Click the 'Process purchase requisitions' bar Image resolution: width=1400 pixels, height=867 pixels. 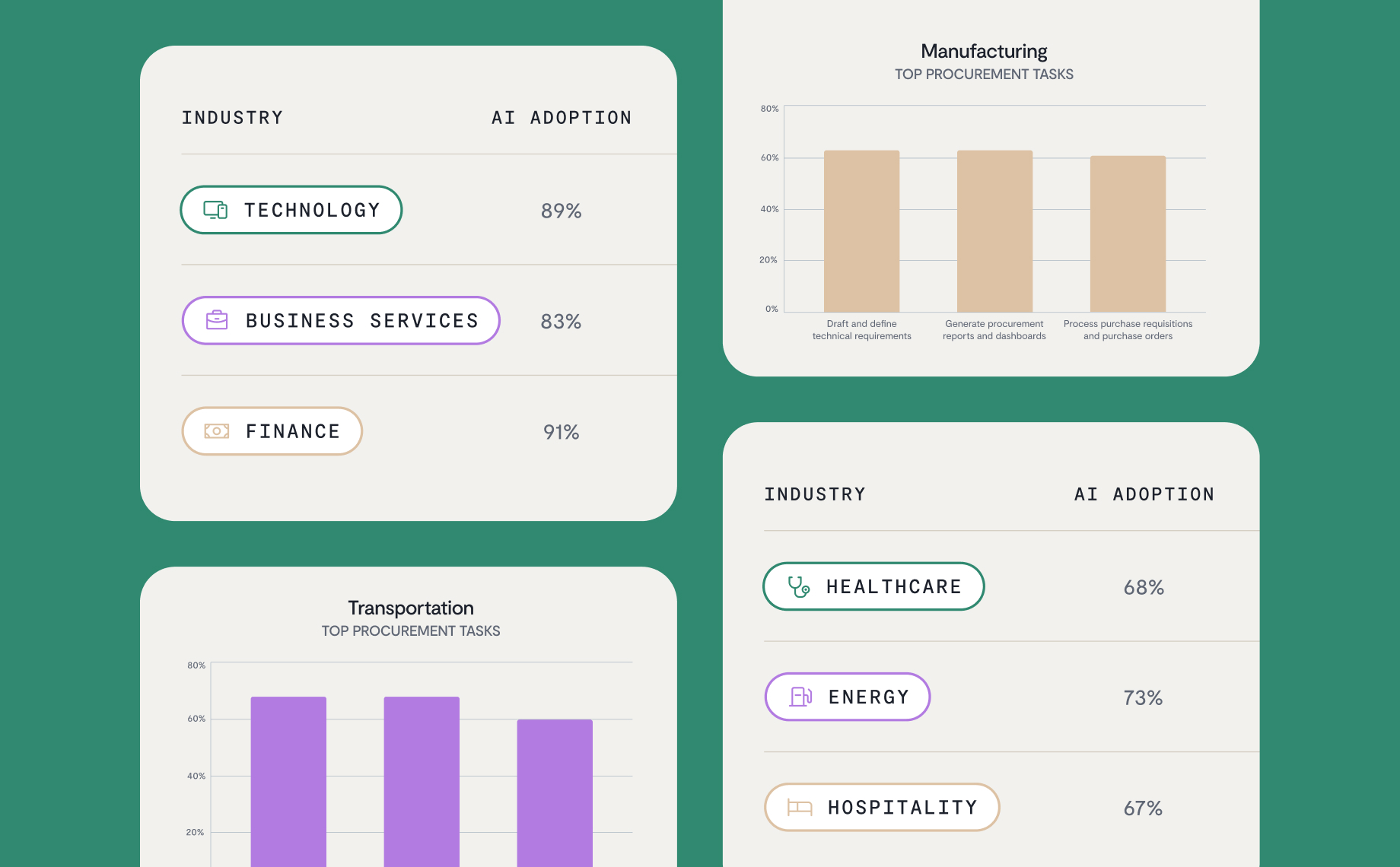(x=1128, y=234)
